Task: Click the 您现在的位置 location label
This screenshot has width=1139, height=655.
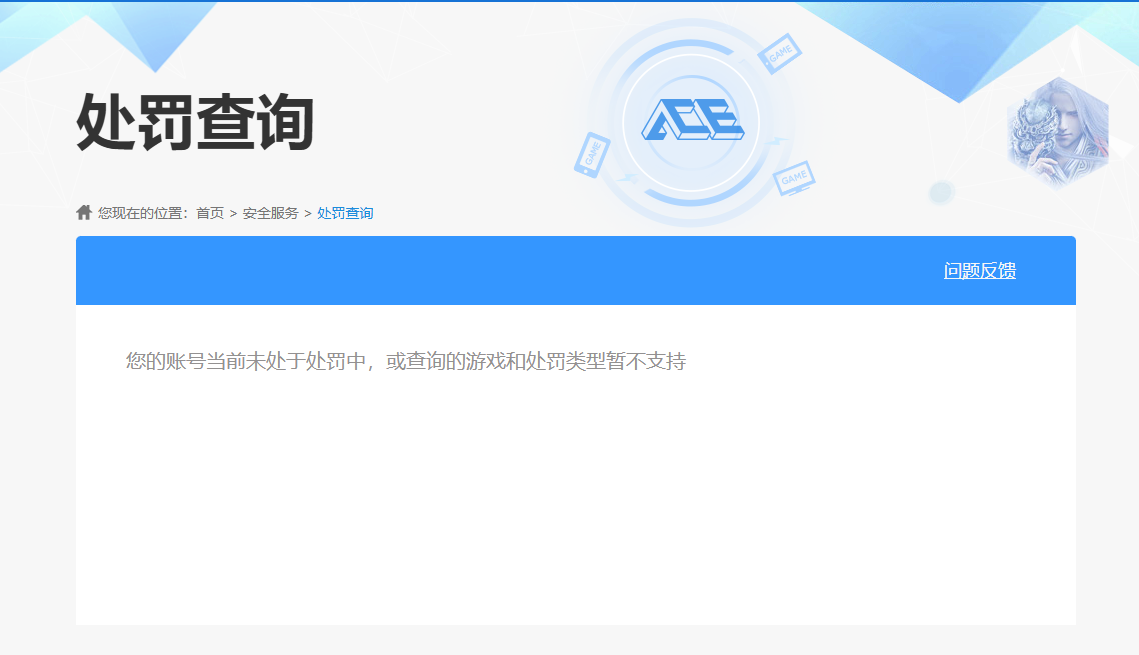Action: coord(142,213)
